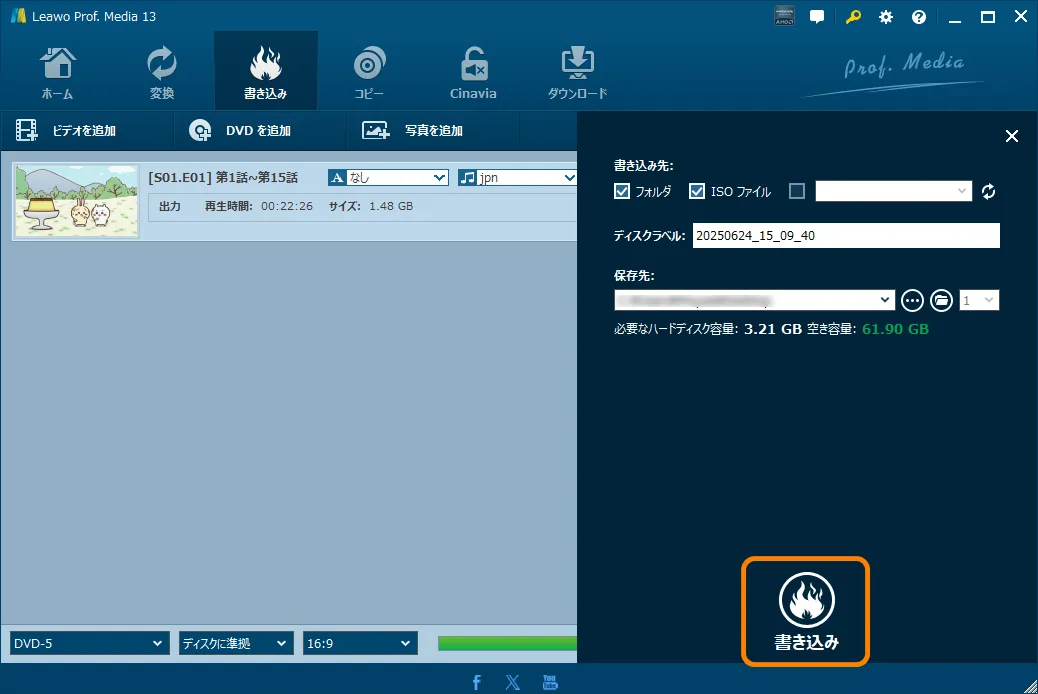Open the DVD-5 disc type dropdown
This screenshot has height=694, width=1038.
point(89,643)
